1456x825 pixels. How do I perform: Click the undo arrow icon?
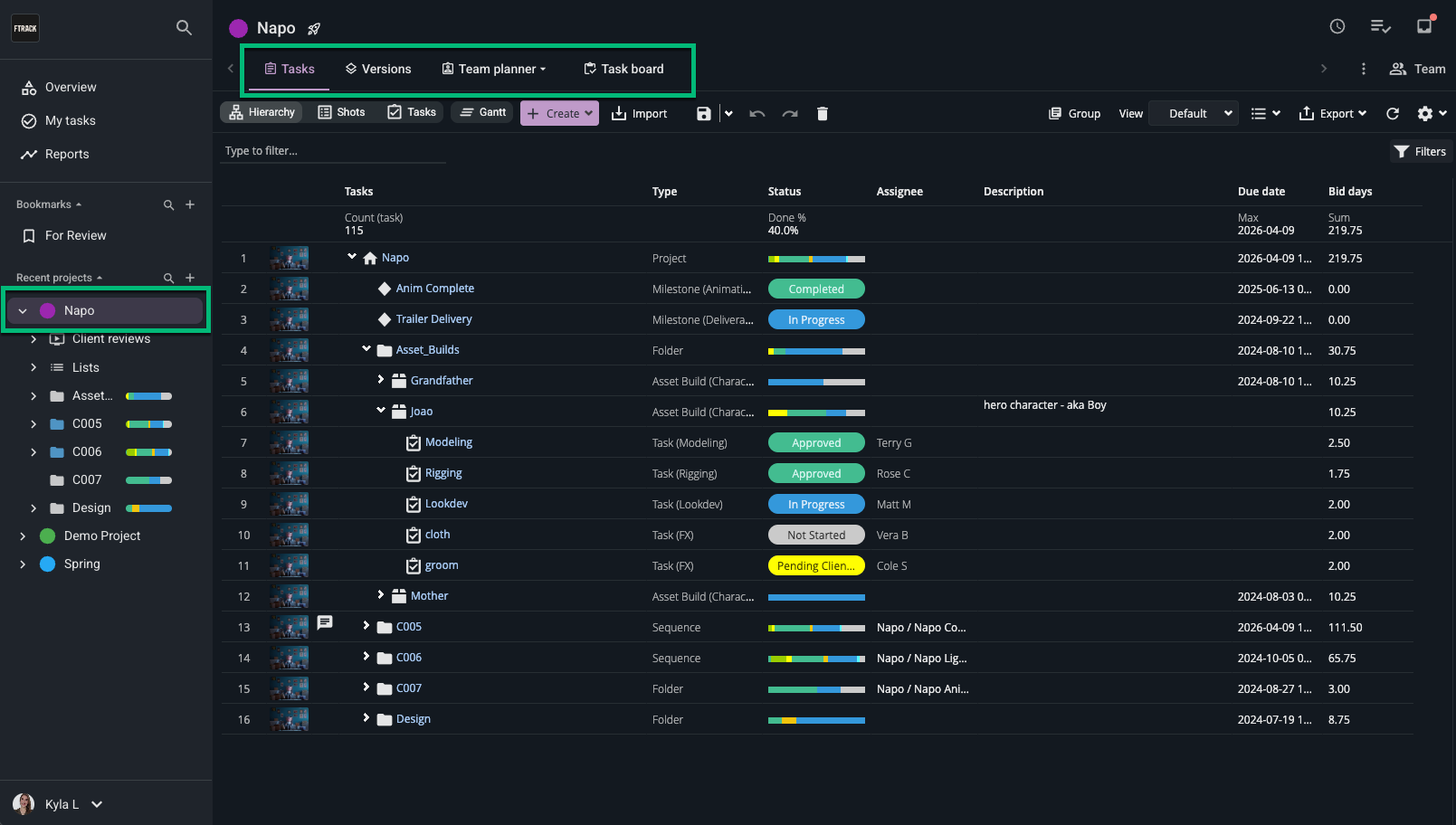tap(757, 114)
